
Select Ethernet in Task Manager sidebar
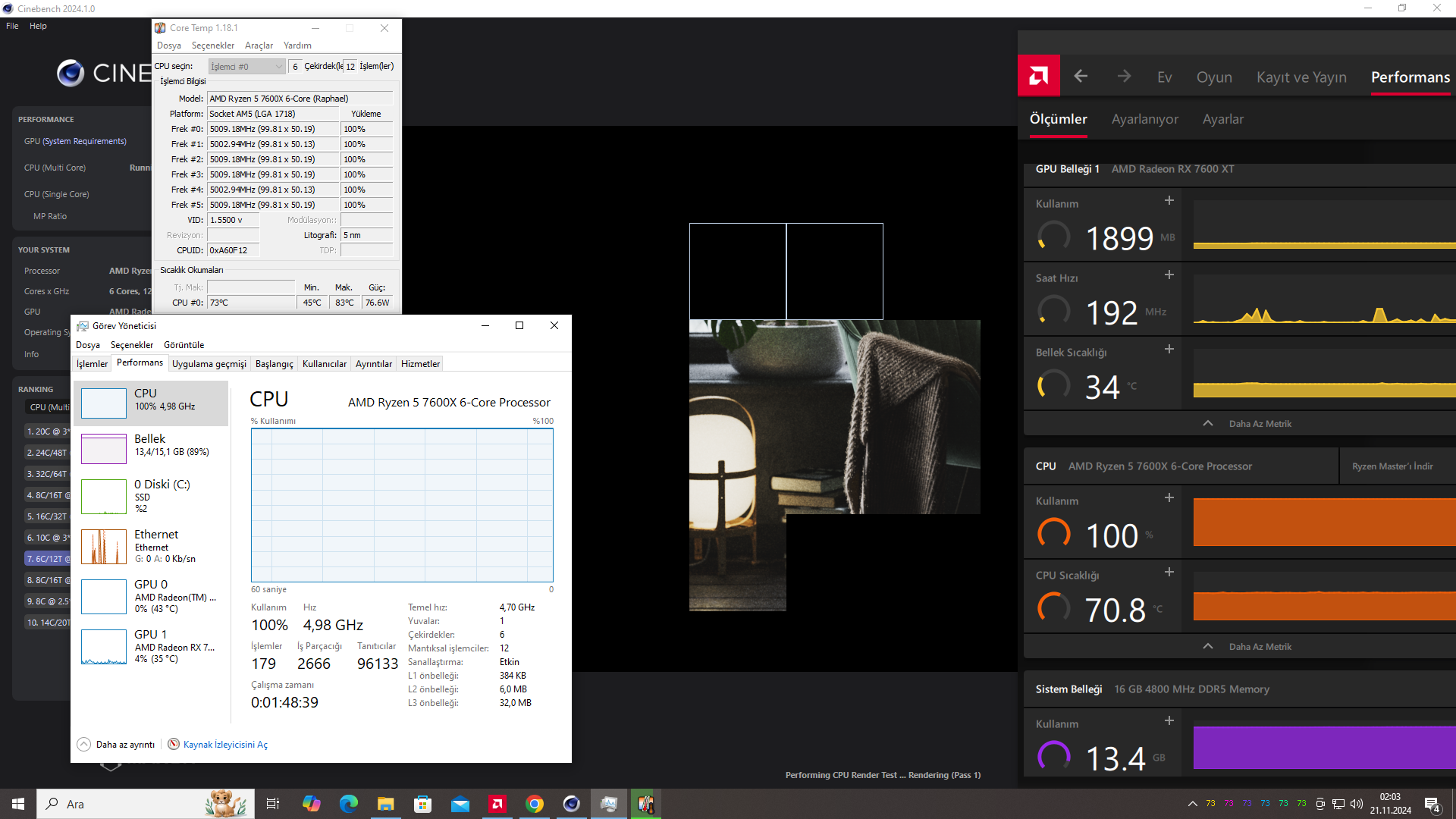(x=152, y=546)
